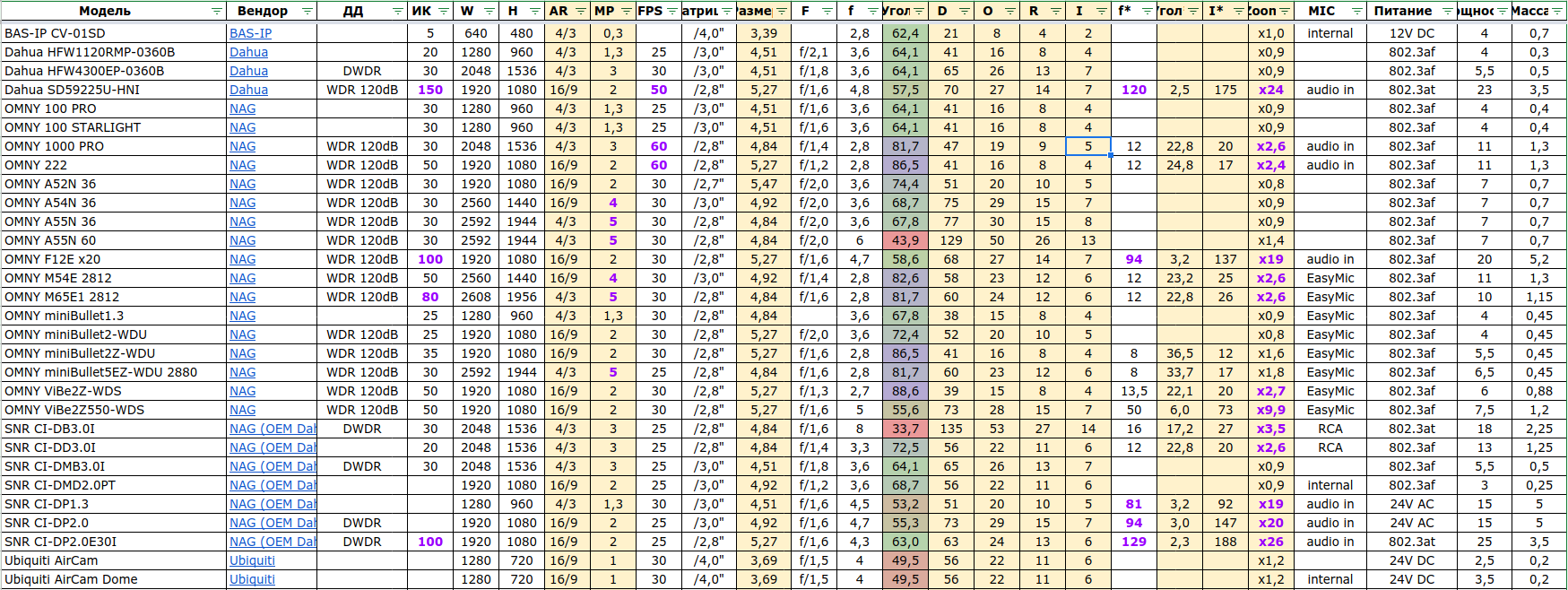The image size is (1568, 590).
Task: Select the 'x9,9' zoom cell
Action: pos(1270,410)
